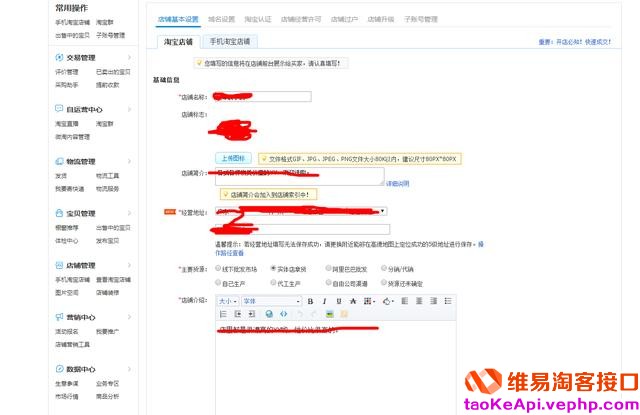Image resolution: width=640 pixels, height=415 pixels.
Task: Click the Redo arrow in the editor
Action: tap(314, 314)
